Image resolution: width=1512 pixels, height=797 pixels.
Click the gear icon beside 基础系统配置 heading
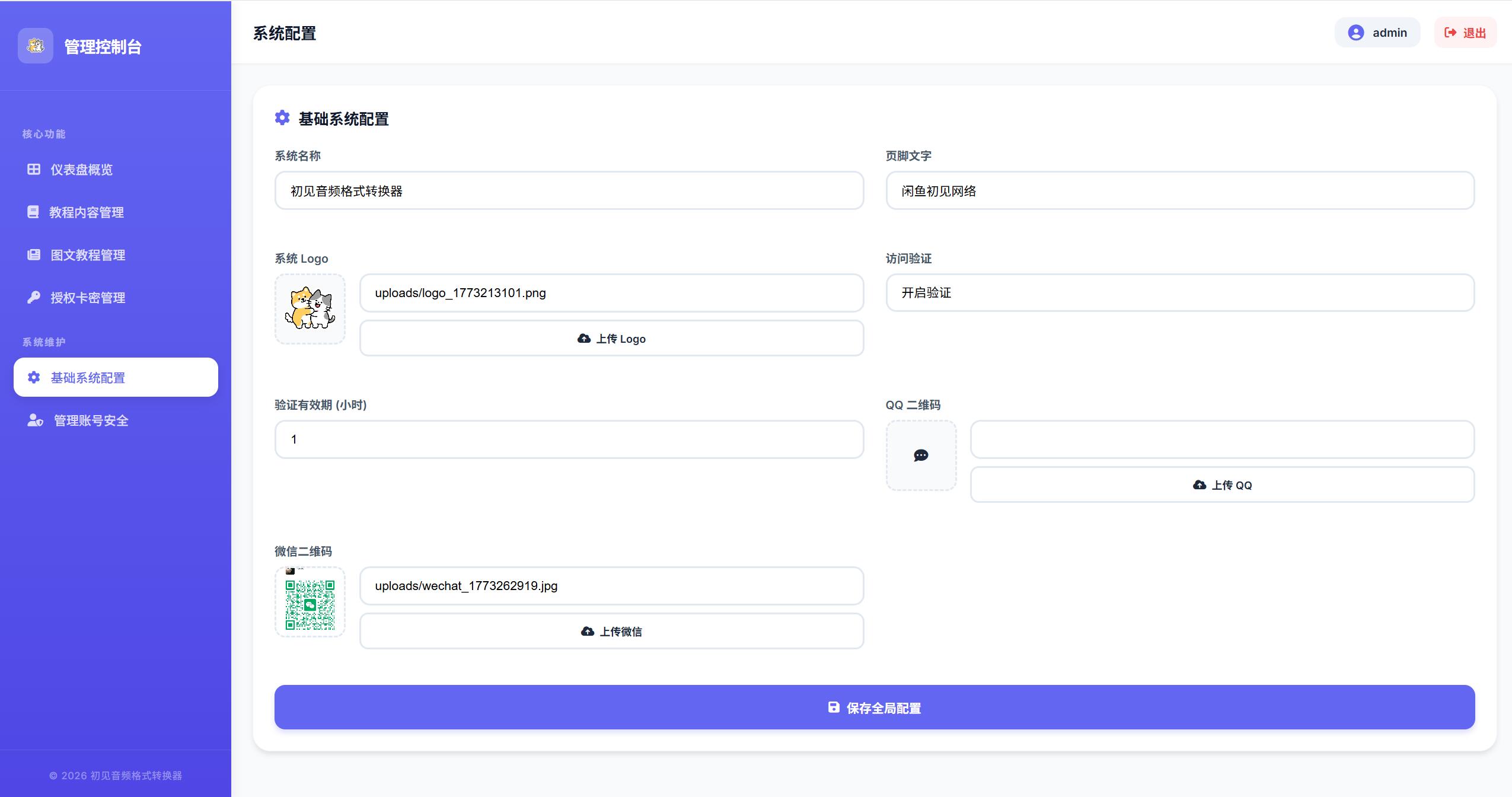point(282,118)
